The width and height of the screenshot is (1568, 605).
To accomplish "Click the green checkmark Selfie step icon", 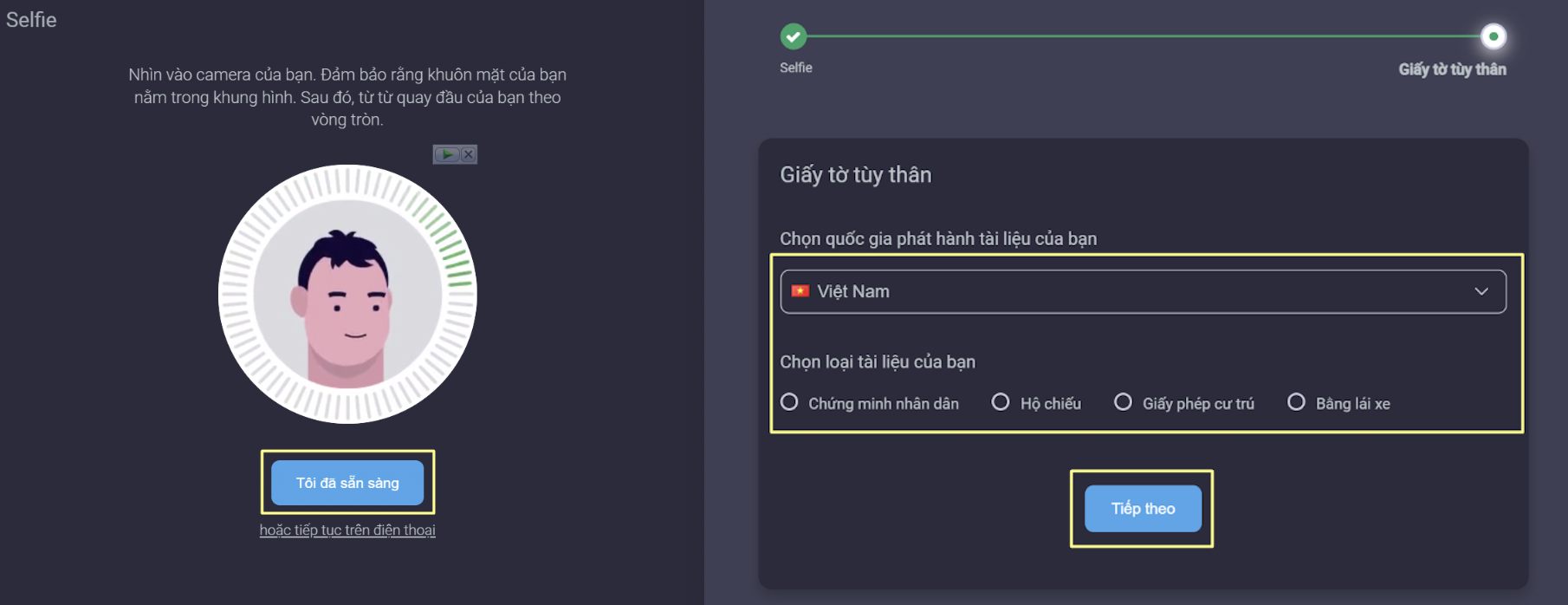I will tap(793, 36).
